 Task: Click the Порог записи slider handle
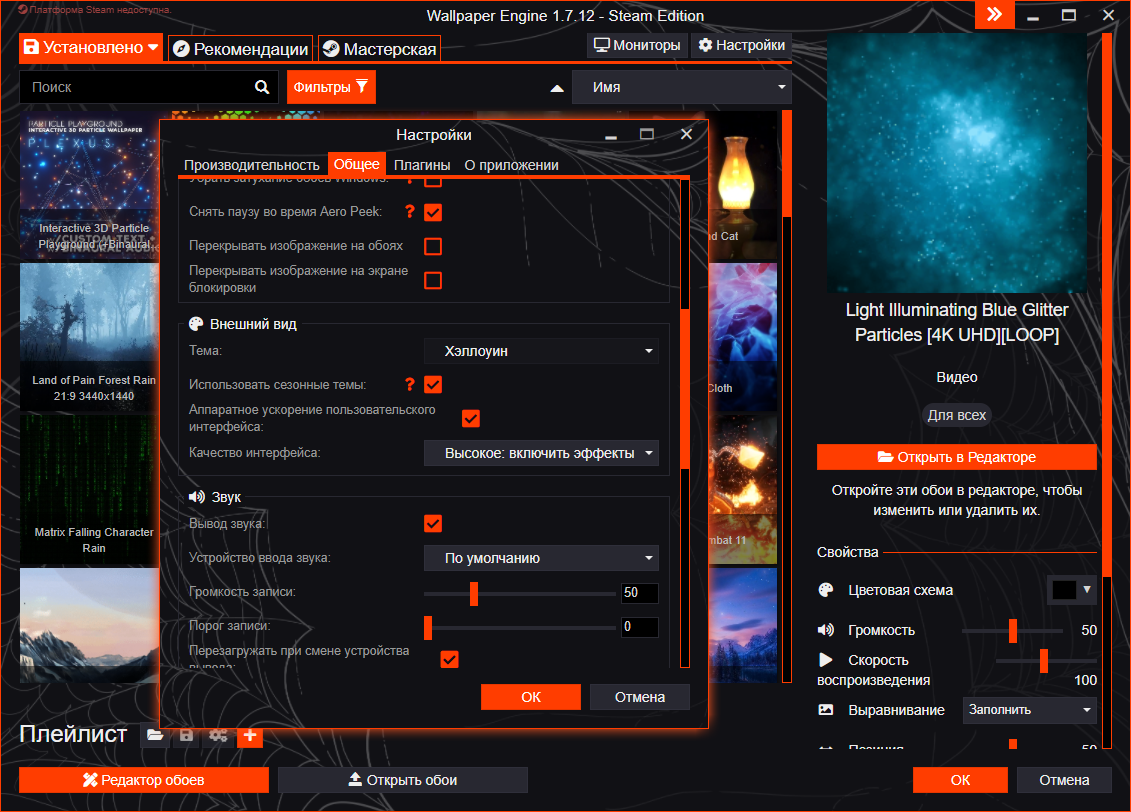tap(428, 627)
